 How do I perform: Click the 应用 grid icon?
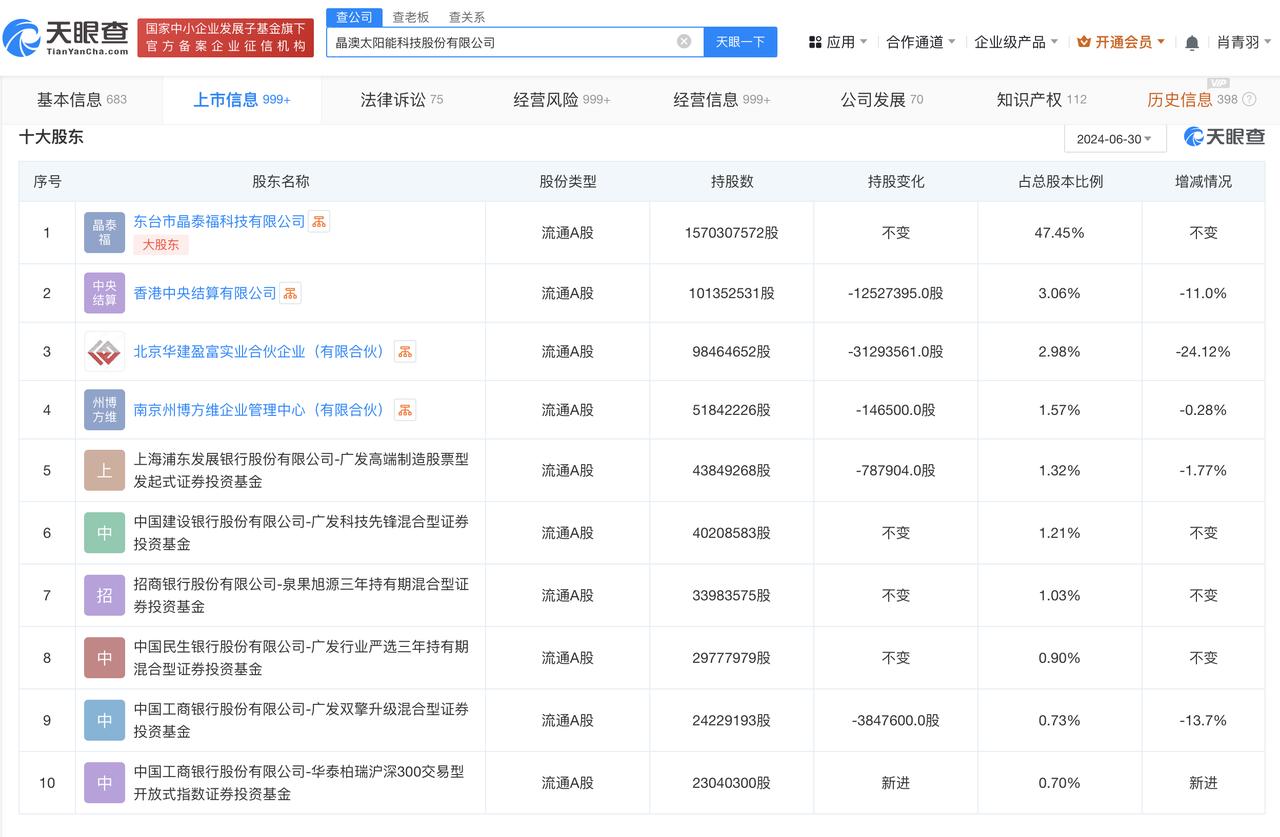tap(815, 42)
